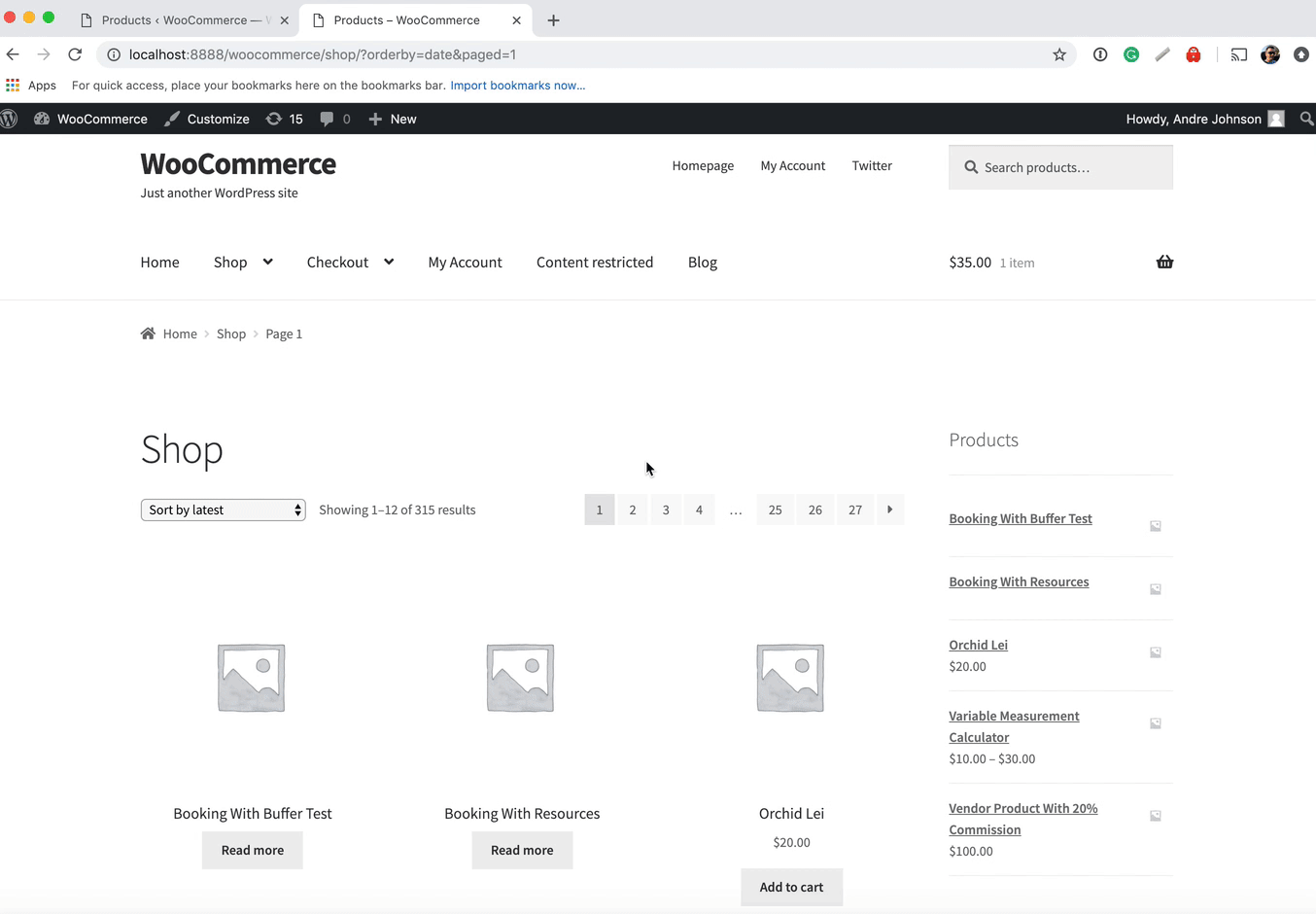Open a new browser tab with plus
Image resolution: width=1316 pixels, height=914 pixels.
(553, 20)
